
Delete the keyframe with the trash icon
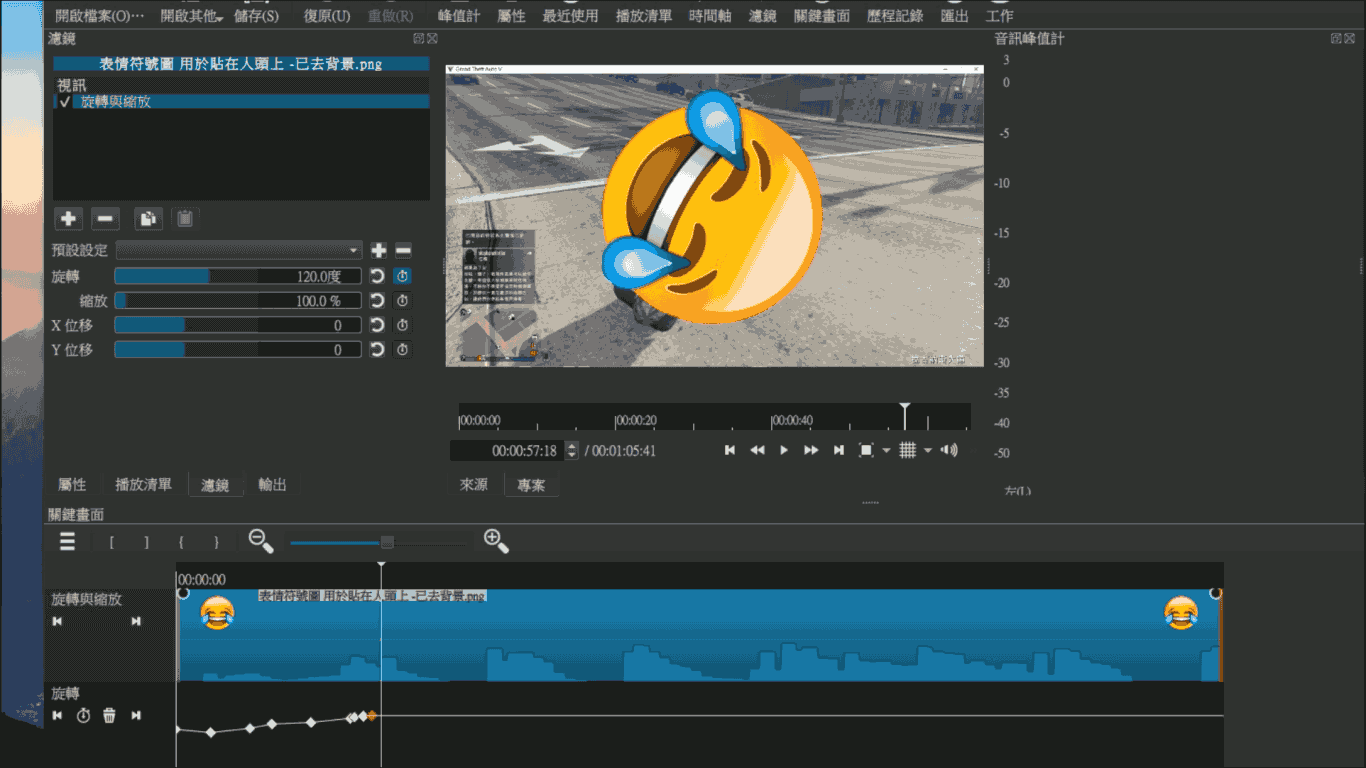point(110,715)
